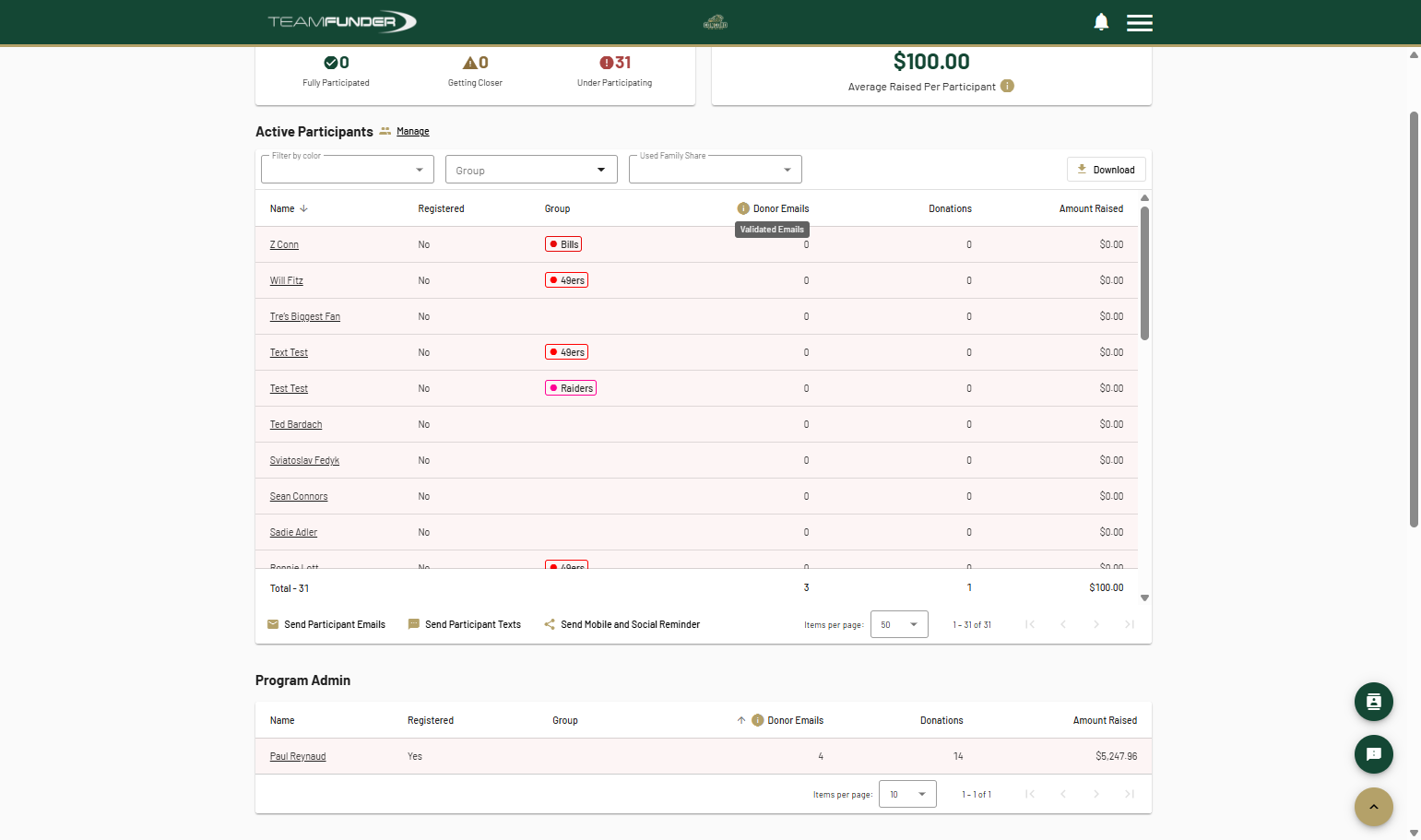Screen dimensions: 1421x840
Task: Click the Donor Emails info icon in Program Admin
Action: [x=758, y=720]
